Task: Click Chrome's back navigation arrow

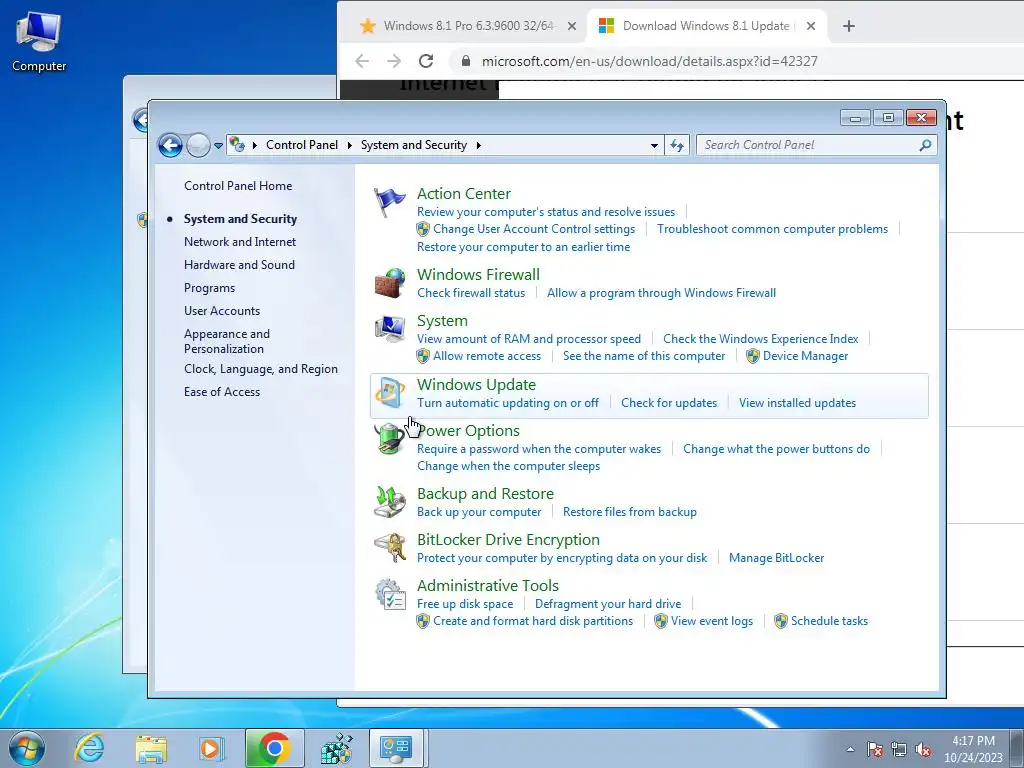Action: coord(362,61)
